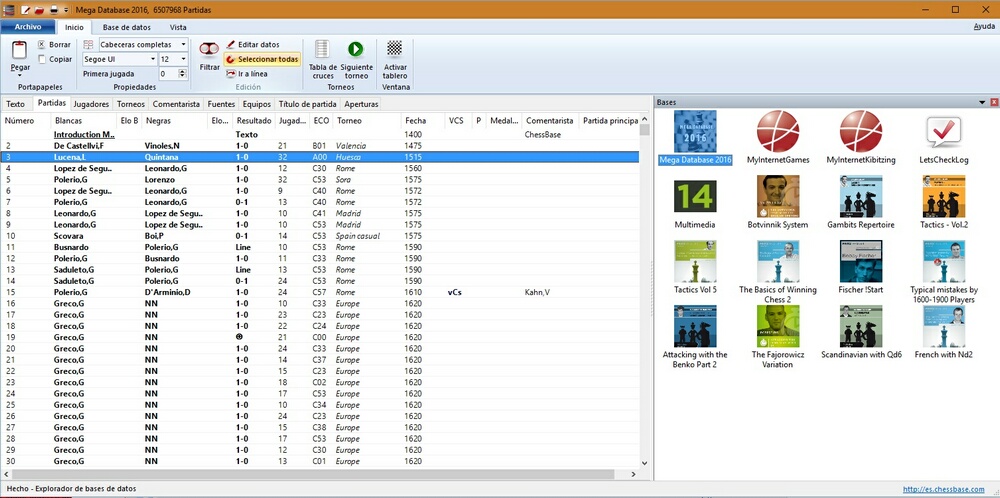1000x498 pixels.
Task: Switch to the Título de partida tab
Action: coord(307,104)
